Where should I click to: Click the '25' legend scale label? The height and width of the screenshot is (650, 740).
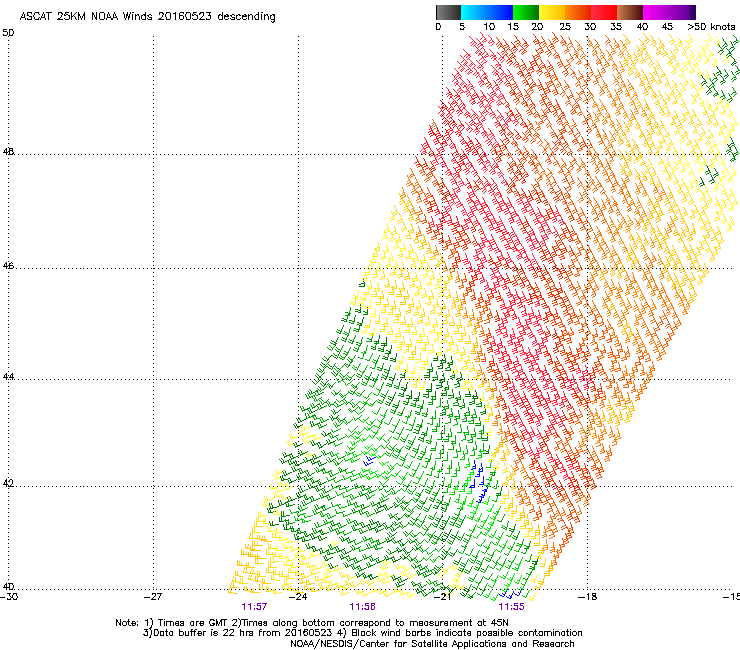tap(565, 27)
